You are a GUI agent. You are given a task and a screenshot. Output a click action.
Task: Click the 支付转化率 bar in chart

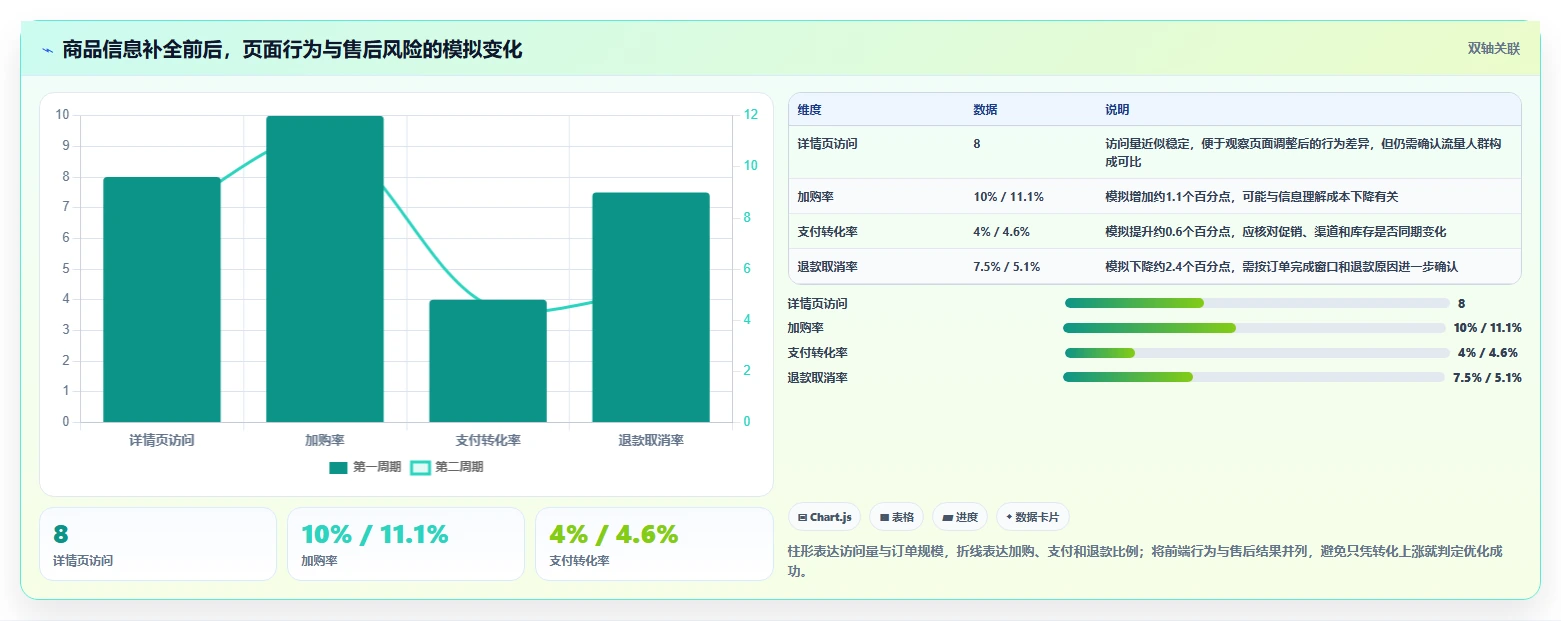[x=488, y=361]
